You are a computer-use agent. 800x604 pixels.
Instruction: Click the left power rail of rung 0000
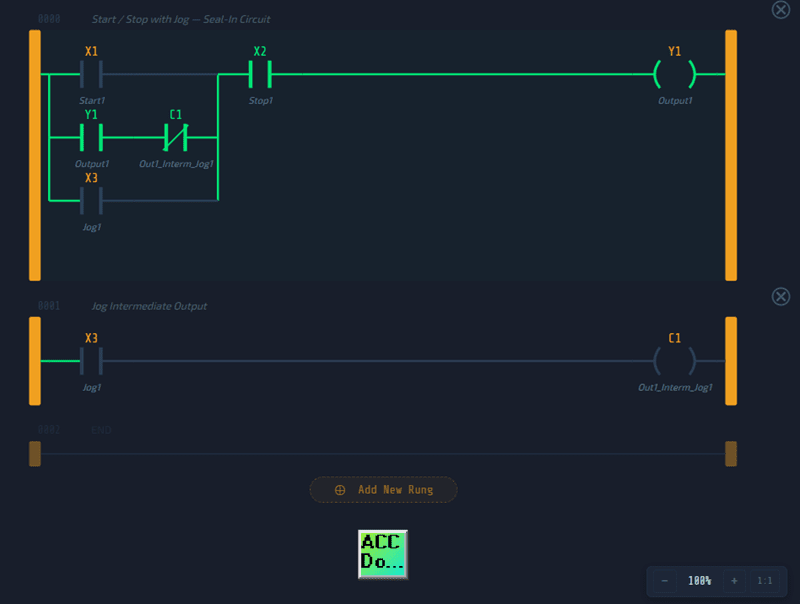click(35, 155)
